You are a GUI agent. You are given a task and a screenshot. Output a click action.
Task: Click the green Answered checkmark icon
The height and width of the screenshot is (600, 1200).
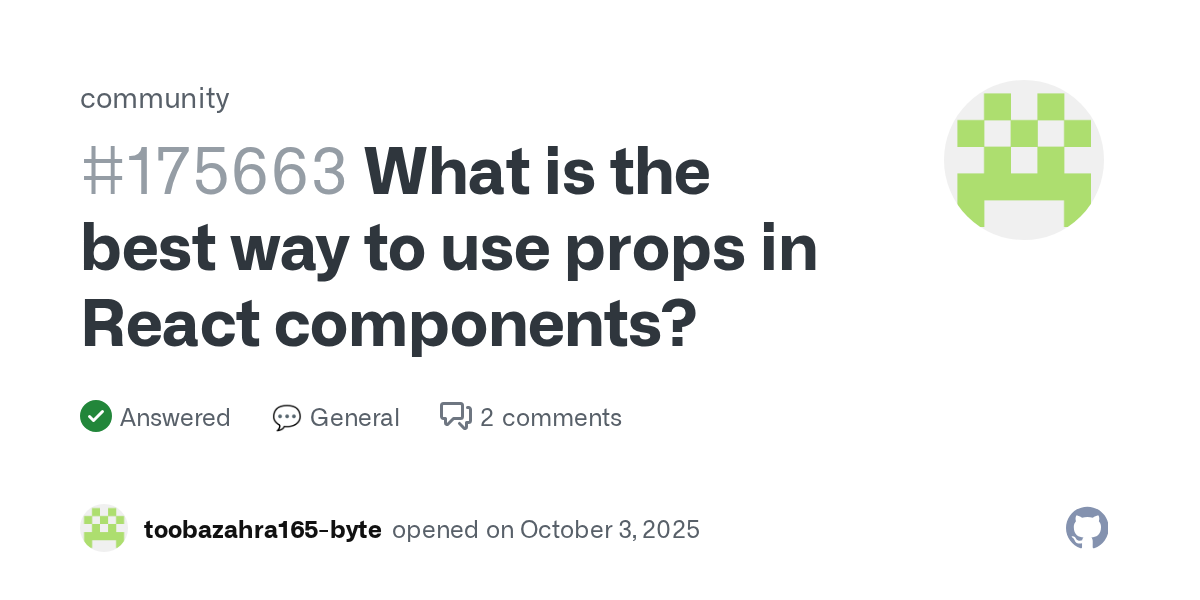(x=95, y=416)
